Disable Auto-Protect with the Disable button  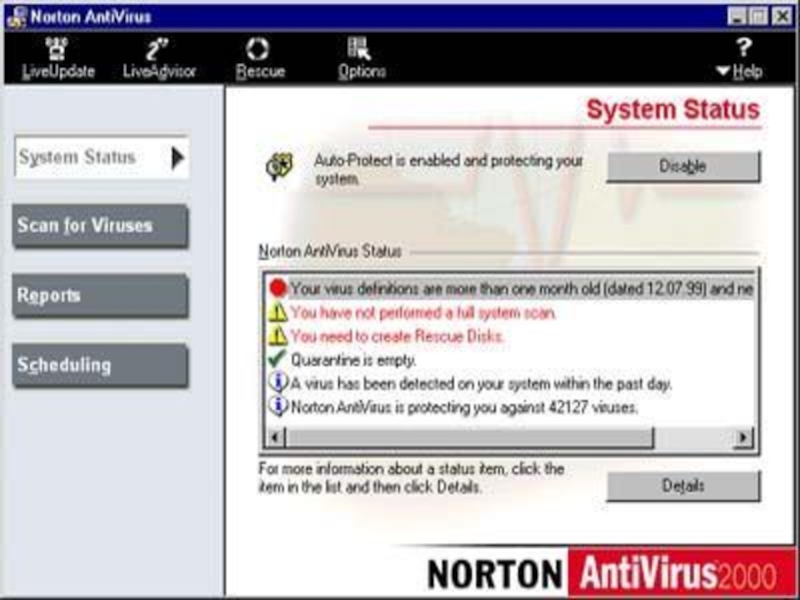click(683, 166)
